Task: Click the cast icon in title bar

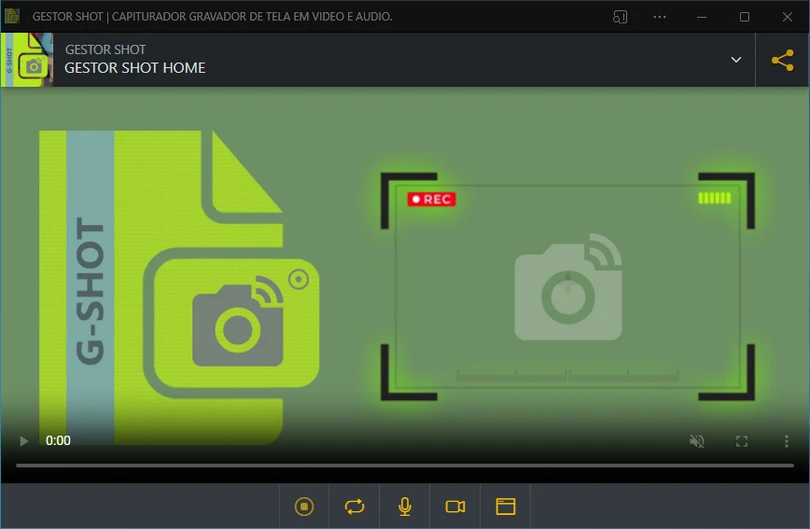Action: pyautogui.click(x=620, y=17)
